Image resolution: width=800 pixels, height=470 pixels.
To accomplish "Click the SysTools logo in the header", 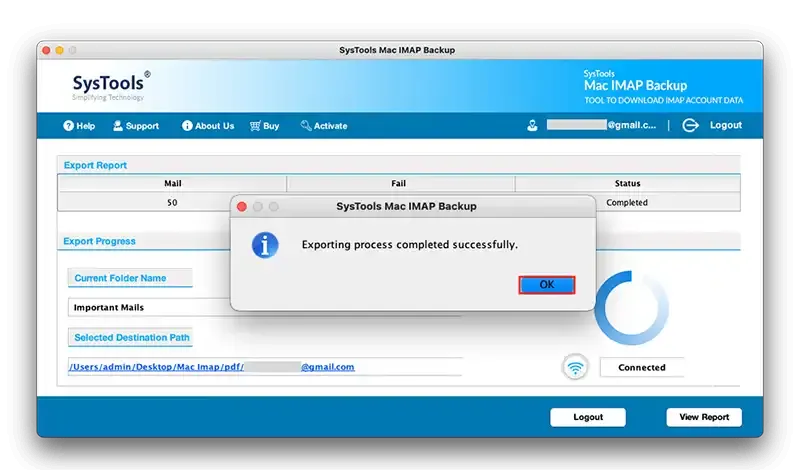I will 111,85.
